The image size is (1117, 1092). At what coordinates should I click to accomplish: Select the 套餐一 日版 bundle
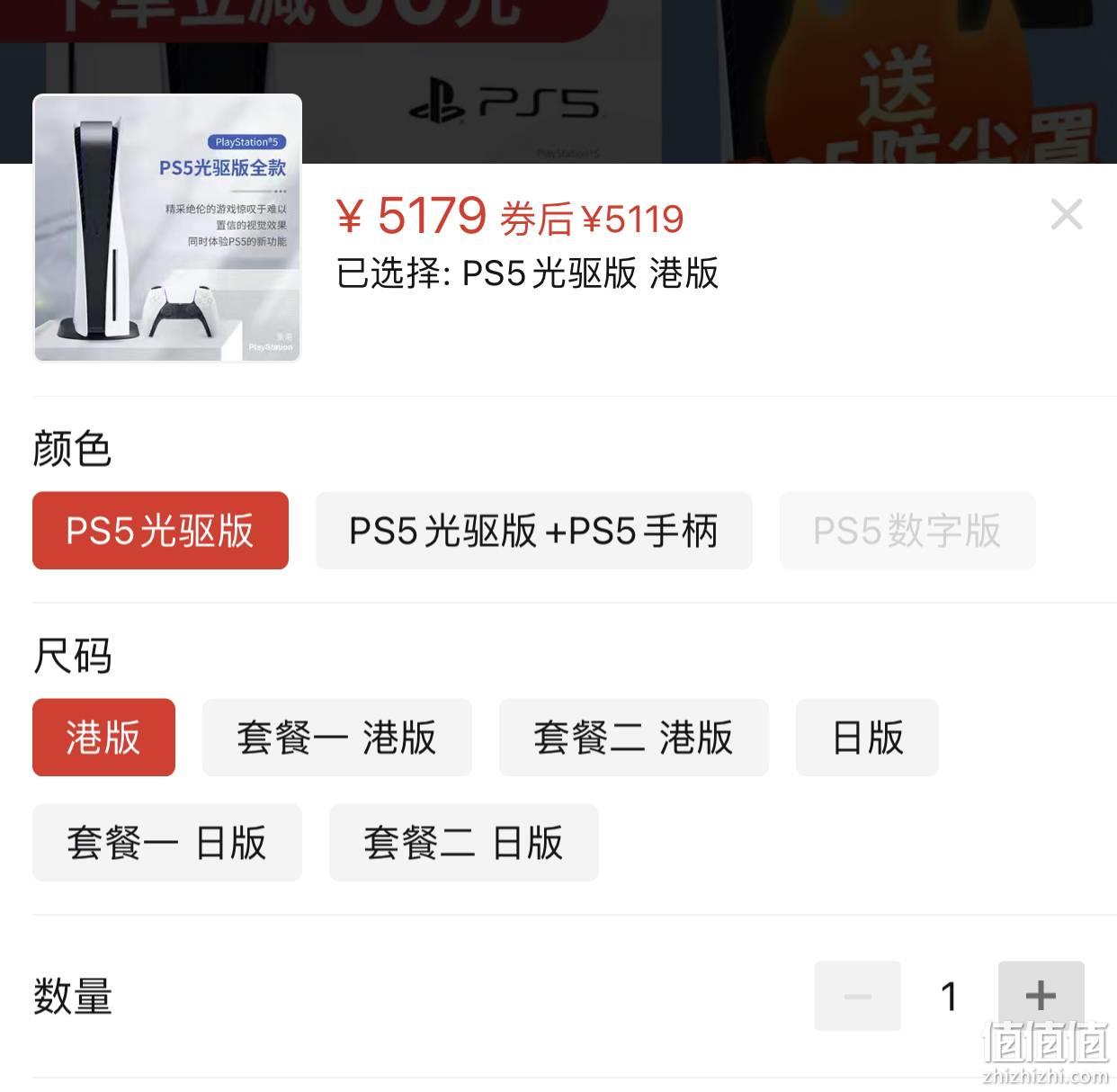(167, 843)
